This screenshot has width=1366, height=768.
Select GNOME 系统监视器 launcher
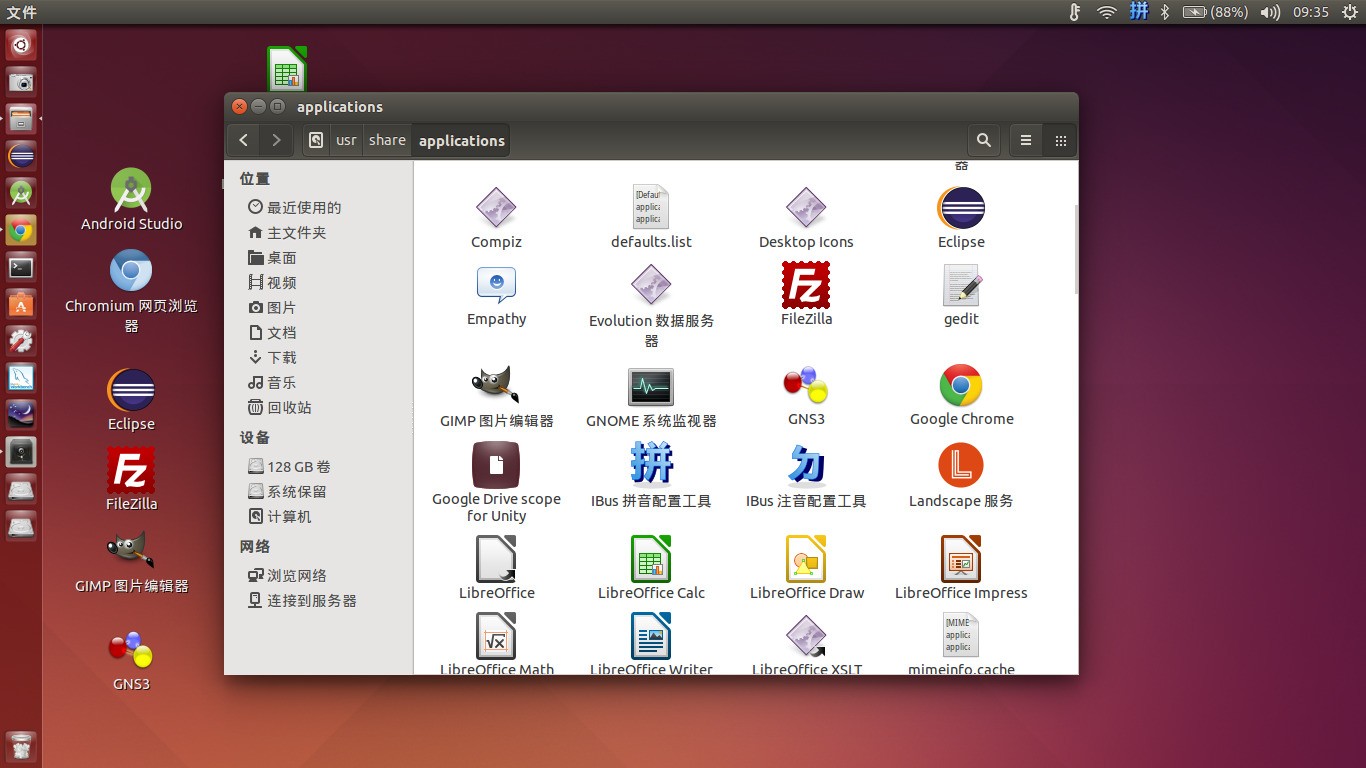[x=651, y=398]
